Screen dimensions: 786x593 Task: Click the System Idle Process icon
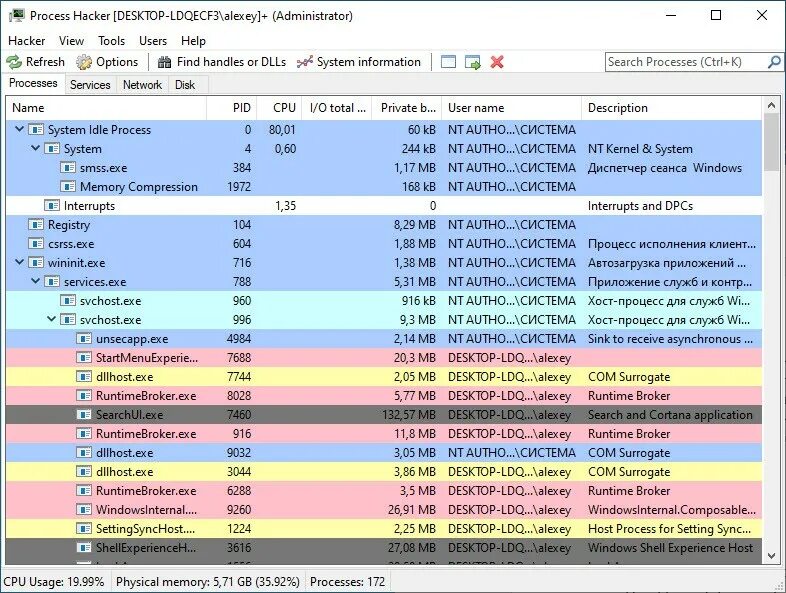pyautogui.click(x=36, y=130)
